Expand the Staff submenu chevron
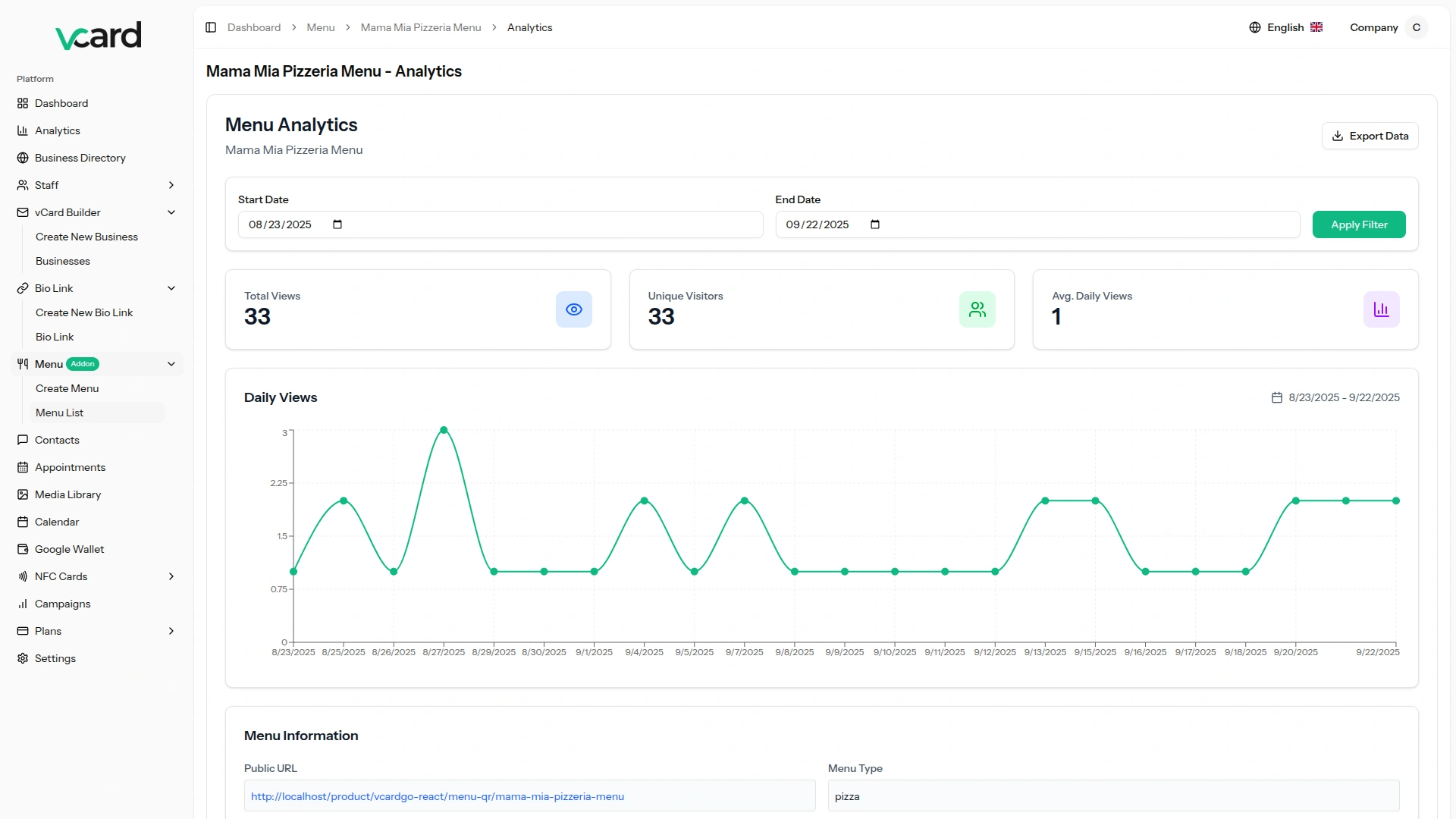 coord(171,185)
